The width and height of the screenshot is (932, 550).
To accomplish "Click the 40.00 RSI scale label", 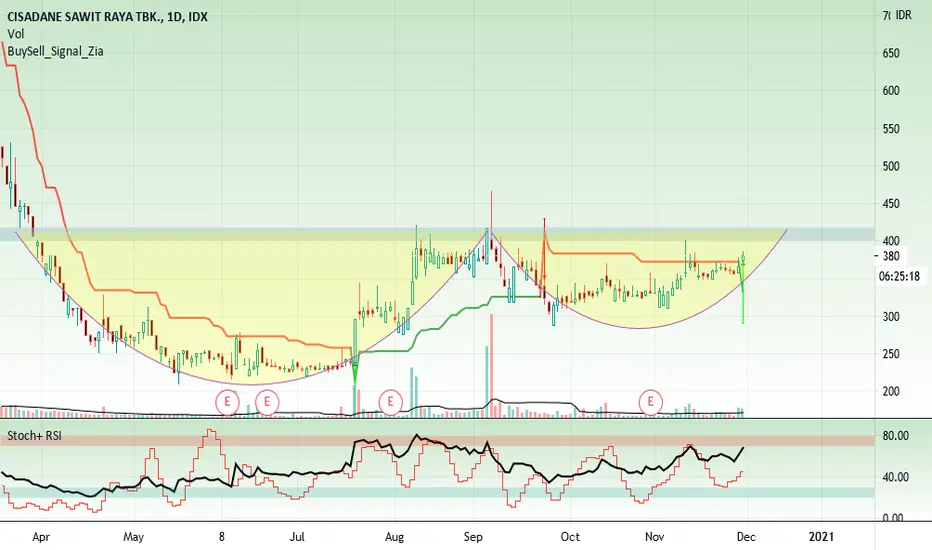I will (x=896, y=477).
